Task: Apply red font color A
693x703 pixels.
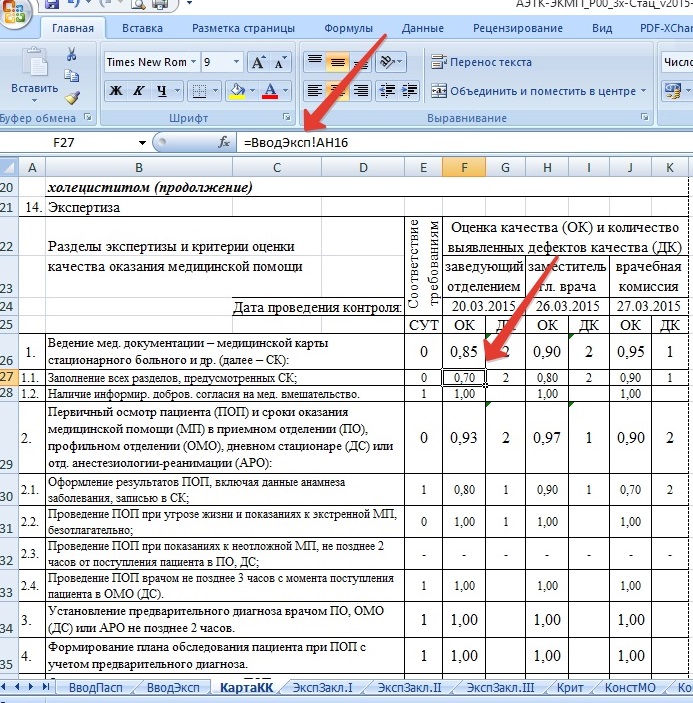Action: 270,91
